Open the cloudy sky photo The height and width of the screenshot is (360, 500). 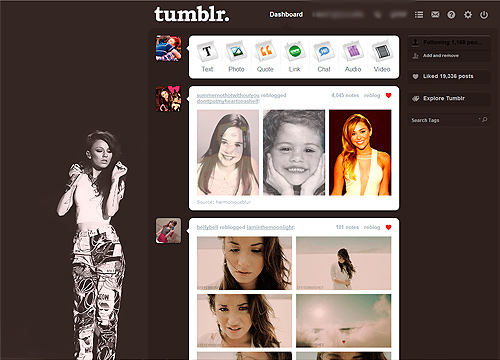(344, 321)
